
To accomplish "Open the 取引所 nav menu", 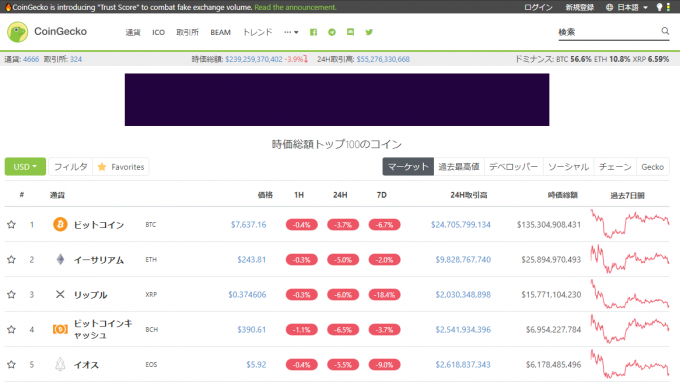I will (187, 32).
